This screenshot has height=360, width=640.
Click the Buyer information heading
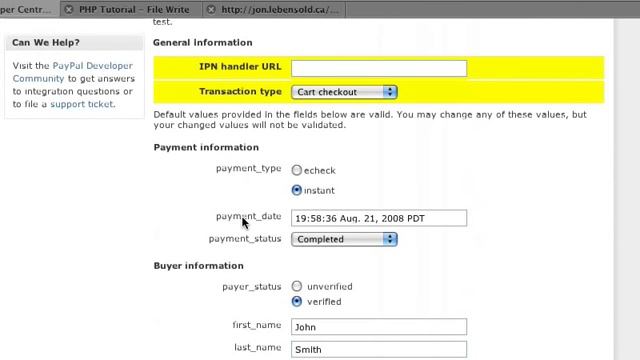pyautogui.click(x=198, y=266)
